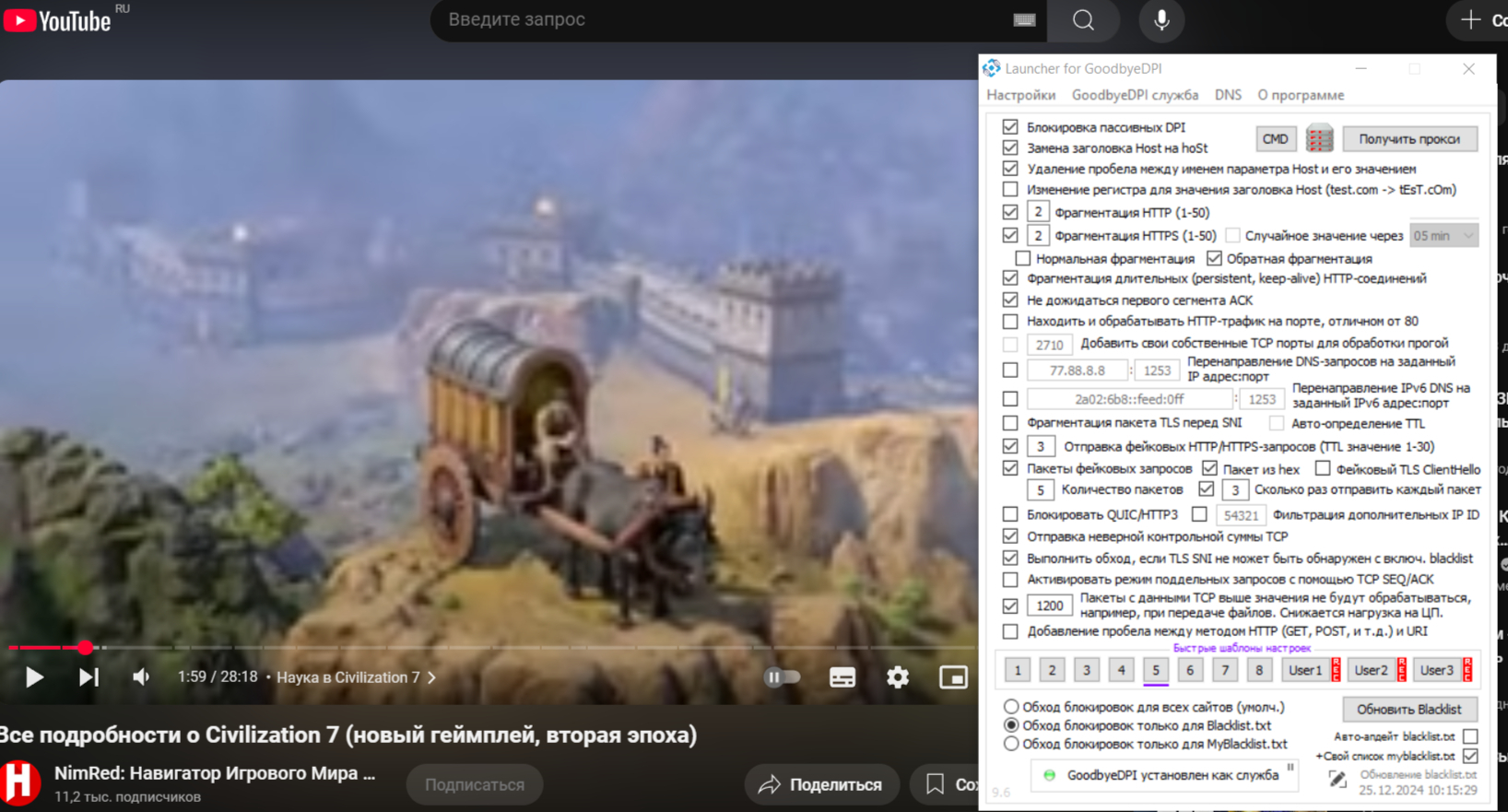Load the User3 settings template
1508x812 pixels.
(x=1437, y=670)
